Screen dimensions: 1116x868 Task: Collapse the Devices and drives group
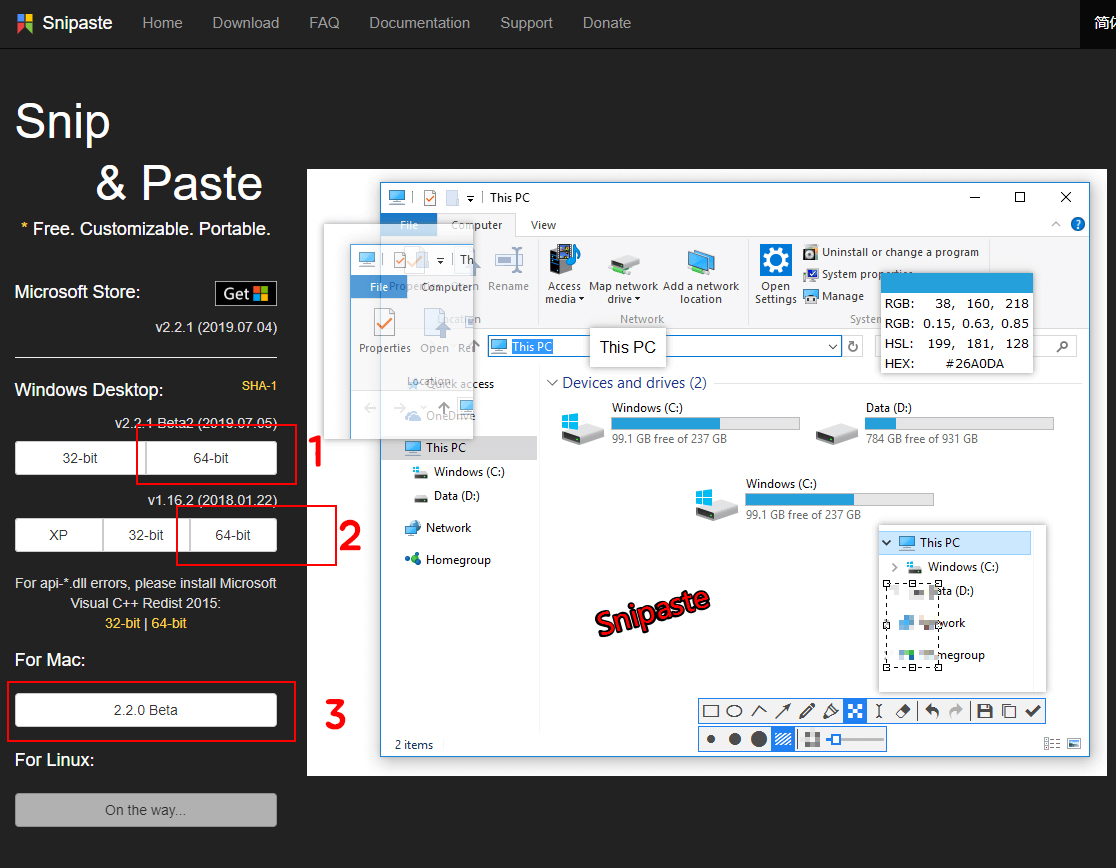(552, 383)
